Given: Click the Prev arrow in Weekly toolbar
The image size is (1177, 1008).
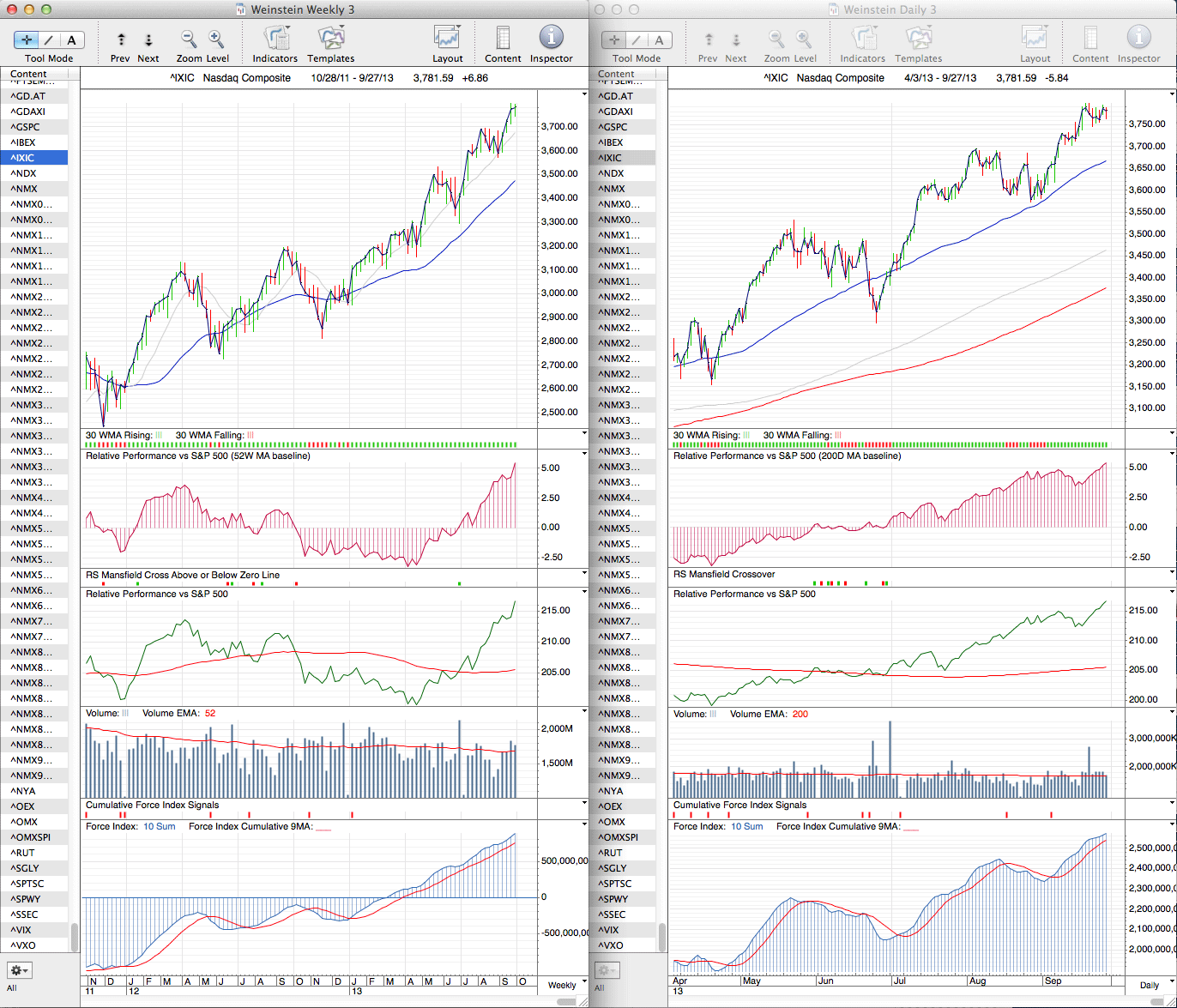Looking at the screenshot, I should click(x=121, y=39).
